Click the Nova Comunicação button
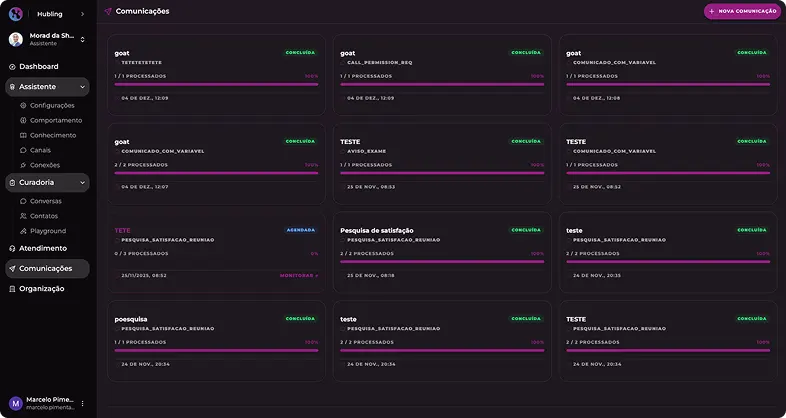The height and width of the screenshot is (418, 786). pos(742,11)
